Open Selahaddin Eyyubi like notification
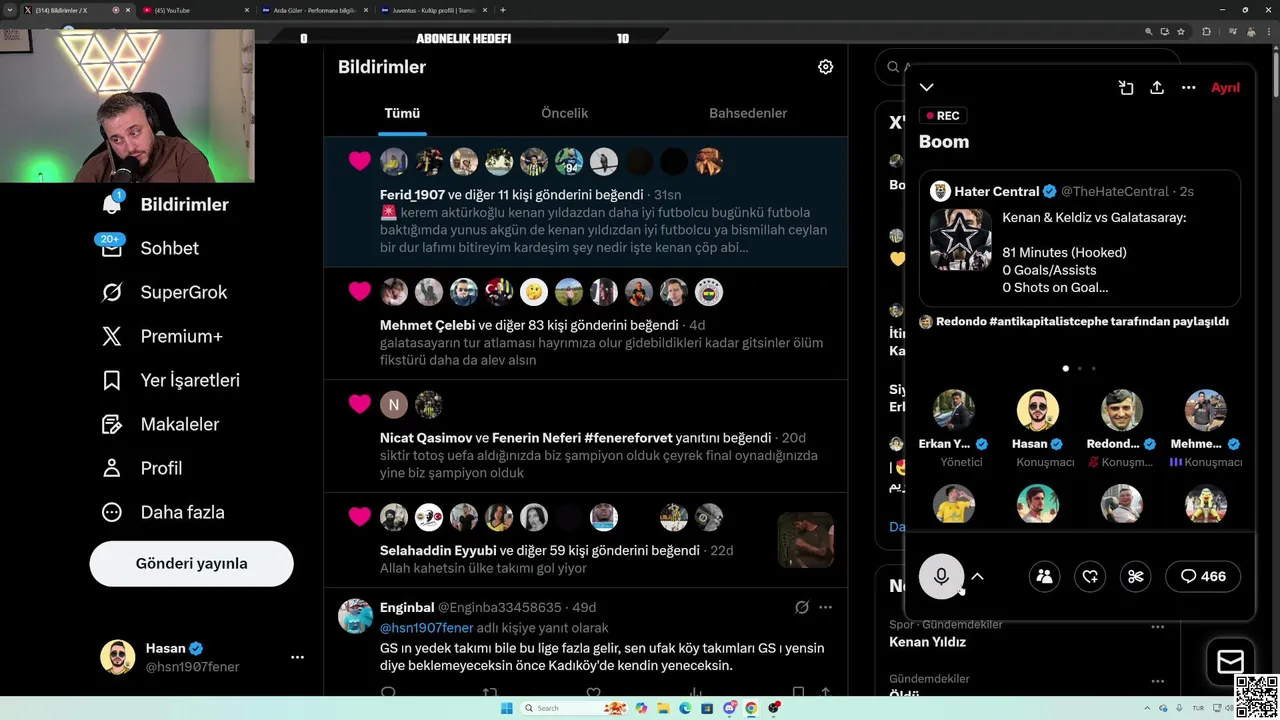Viewport: 1280px width, 720px height. point(586,540)
